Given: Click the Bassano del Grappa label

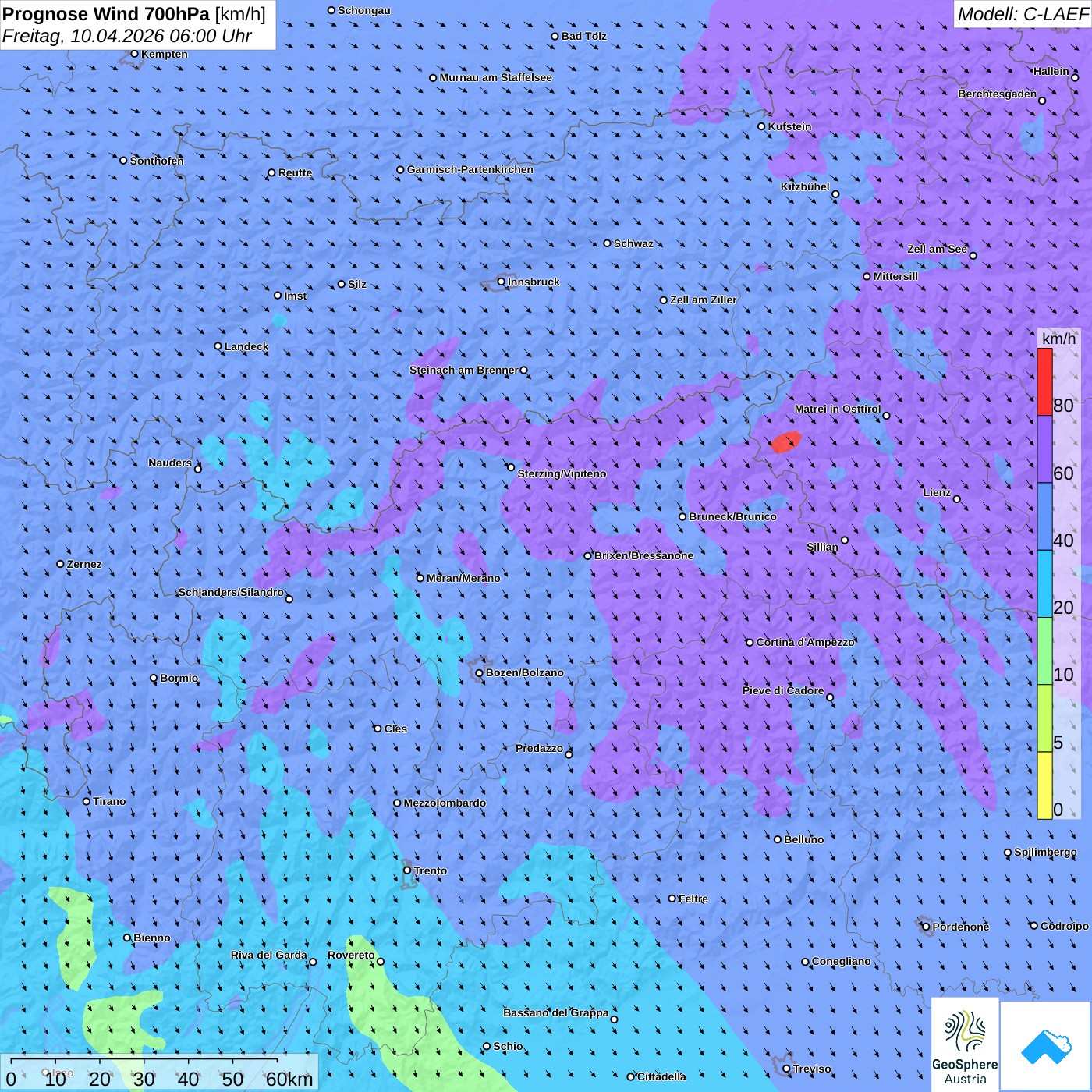Looking at the screenshot, I should [556, 1012].
